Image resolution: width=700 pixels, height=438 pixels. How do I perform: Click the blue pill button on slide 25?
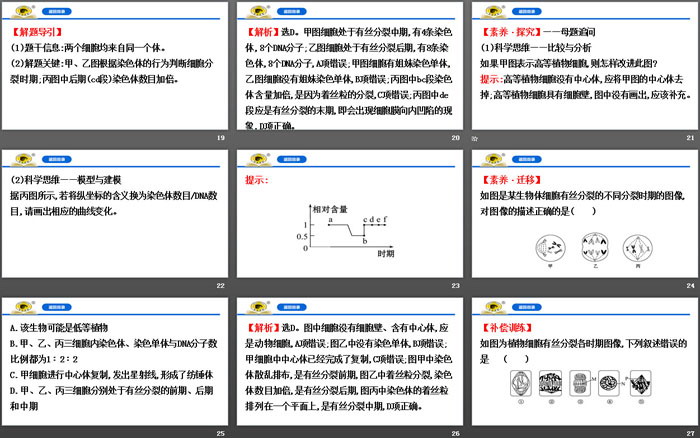point(57,307)
